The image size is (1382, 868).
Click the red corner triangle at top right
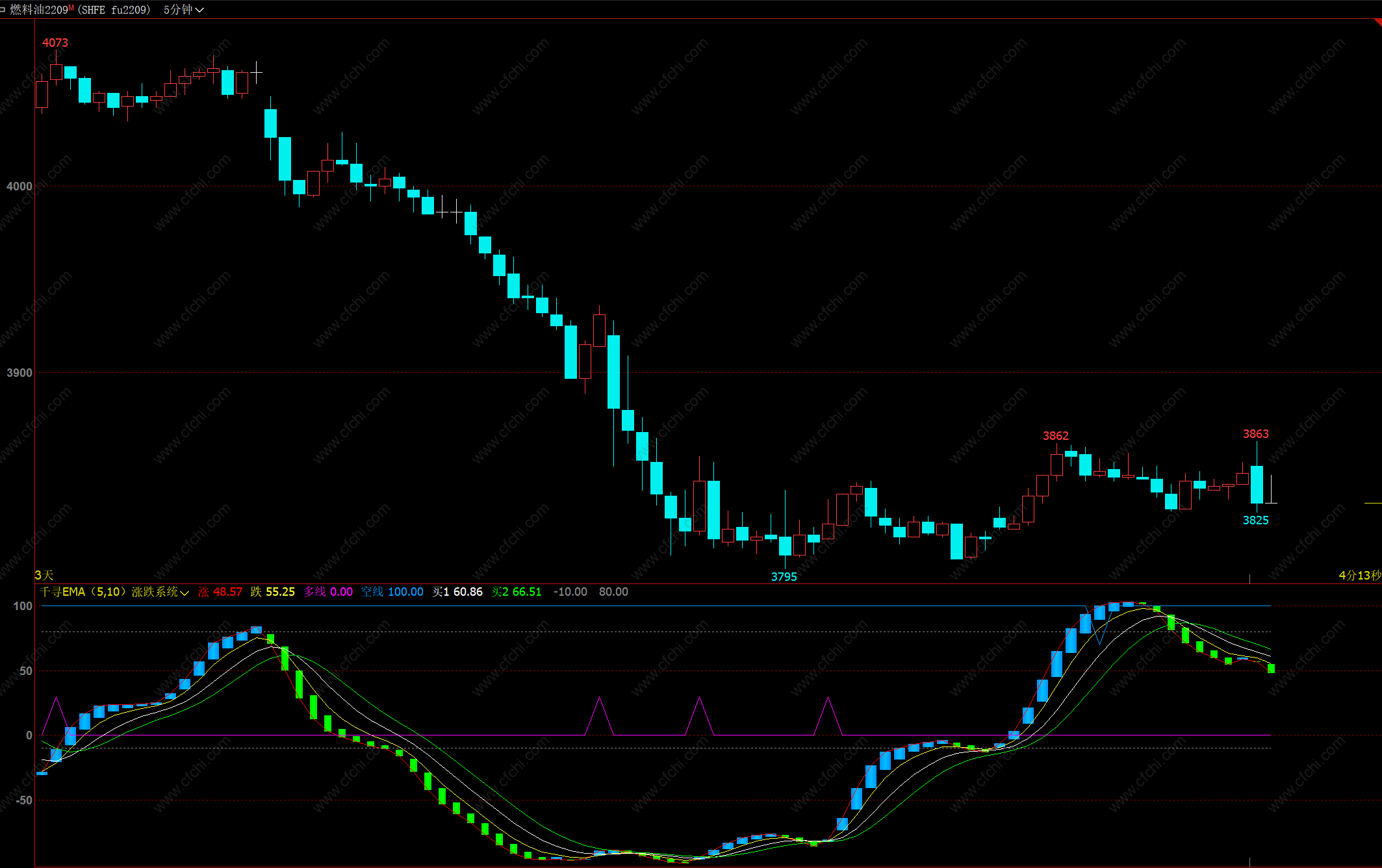(x=1377, y=23)
